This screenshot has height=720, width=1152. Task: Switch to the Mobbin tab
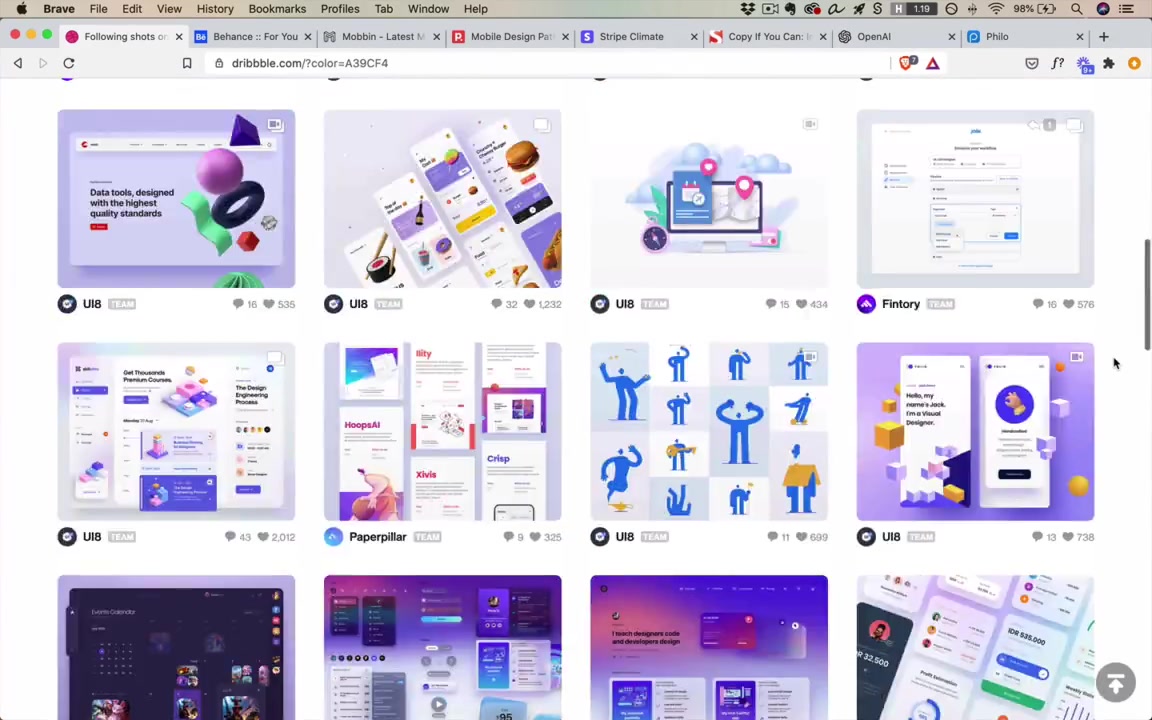pyautogui.click(x=381, y=37)
